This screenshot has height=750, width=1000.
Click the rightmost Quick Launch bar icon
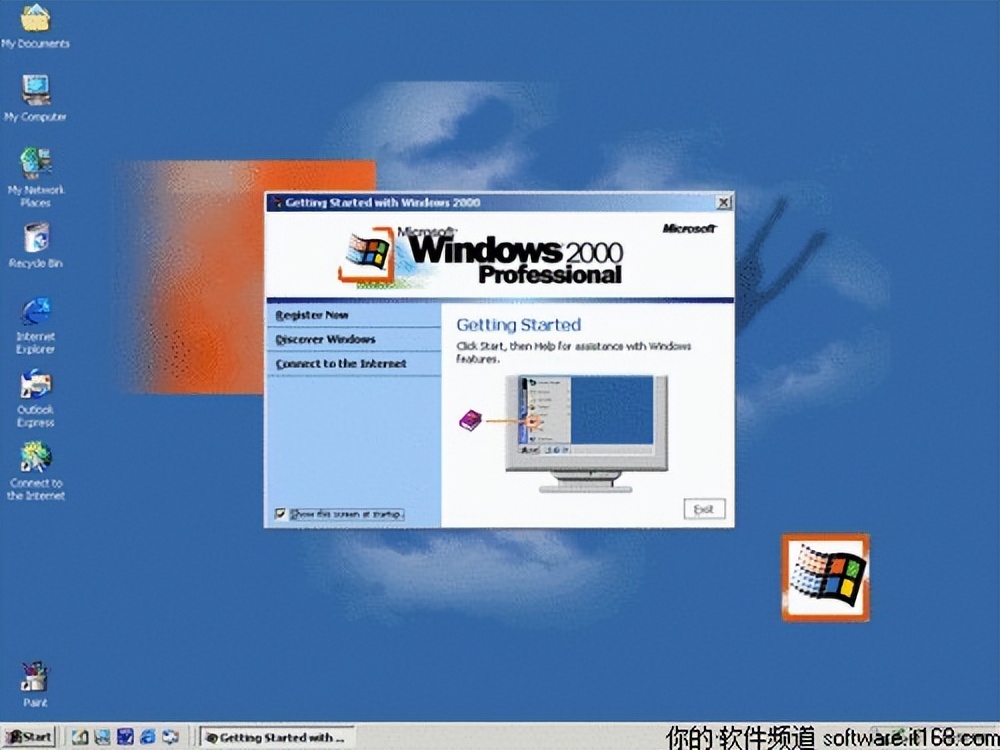point(171,737)
